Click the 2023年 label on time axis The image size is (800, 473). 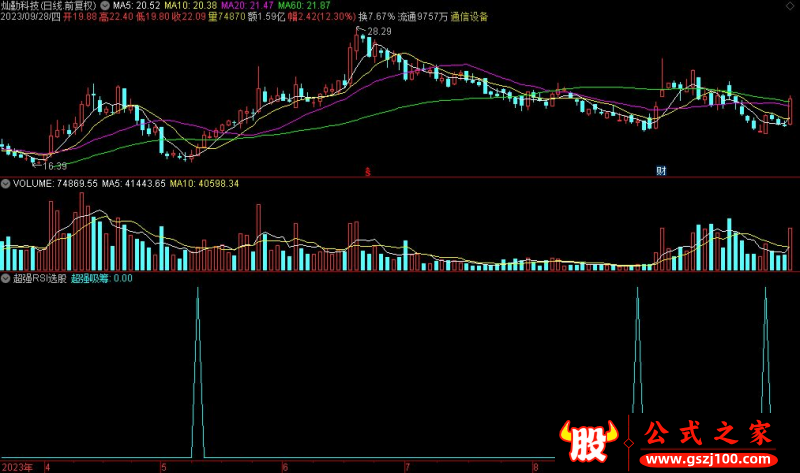(x=17, y=467)
